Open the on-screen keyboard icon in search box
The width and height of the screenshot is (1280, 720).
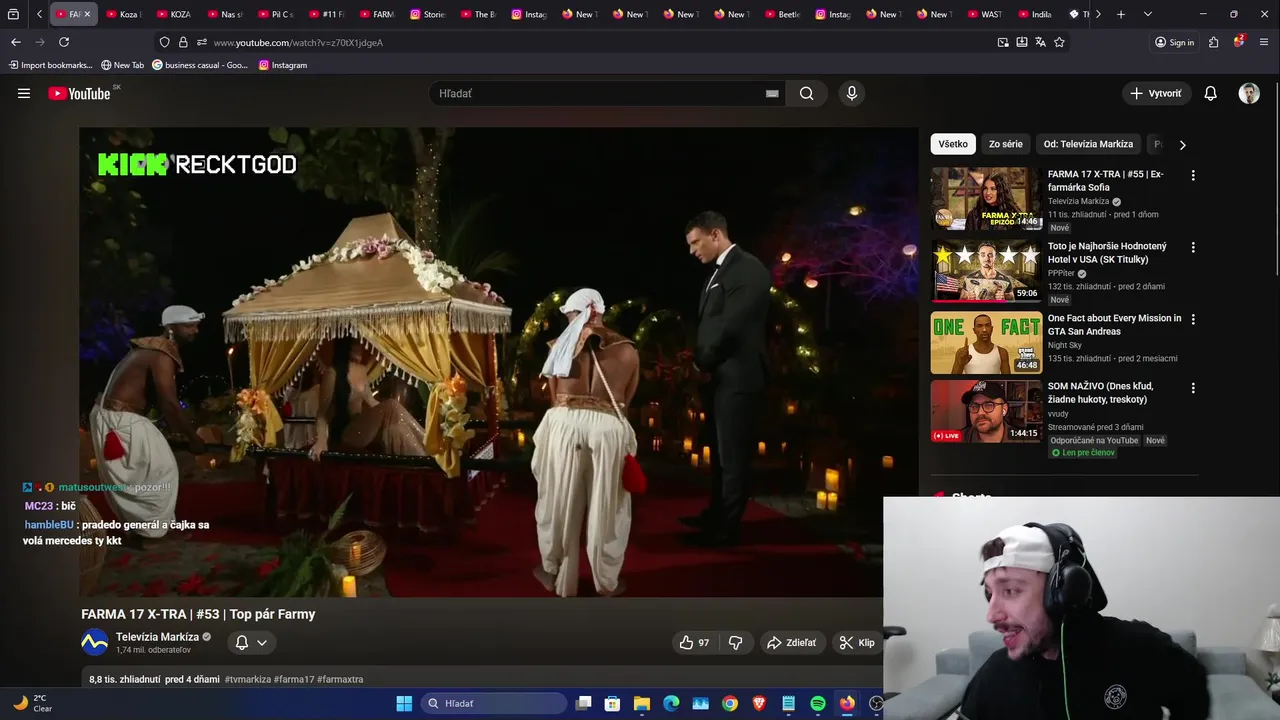pos(772,93)
